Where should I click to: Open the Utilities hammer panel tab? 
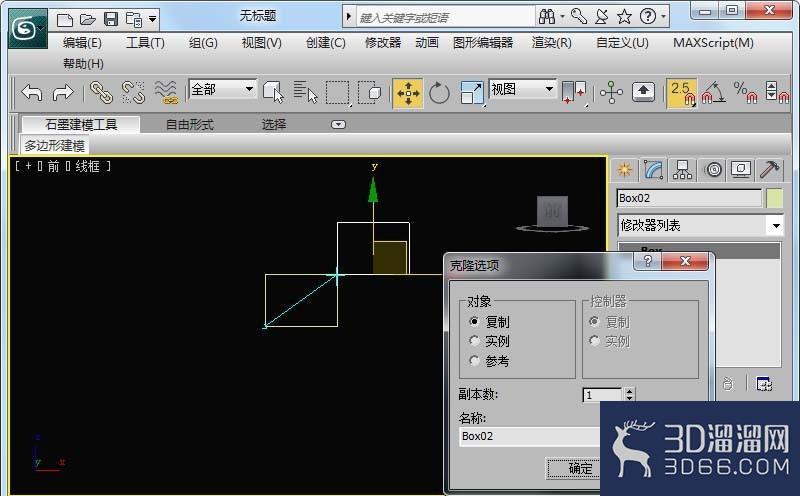pyautogui.click(x=769, y=169)
